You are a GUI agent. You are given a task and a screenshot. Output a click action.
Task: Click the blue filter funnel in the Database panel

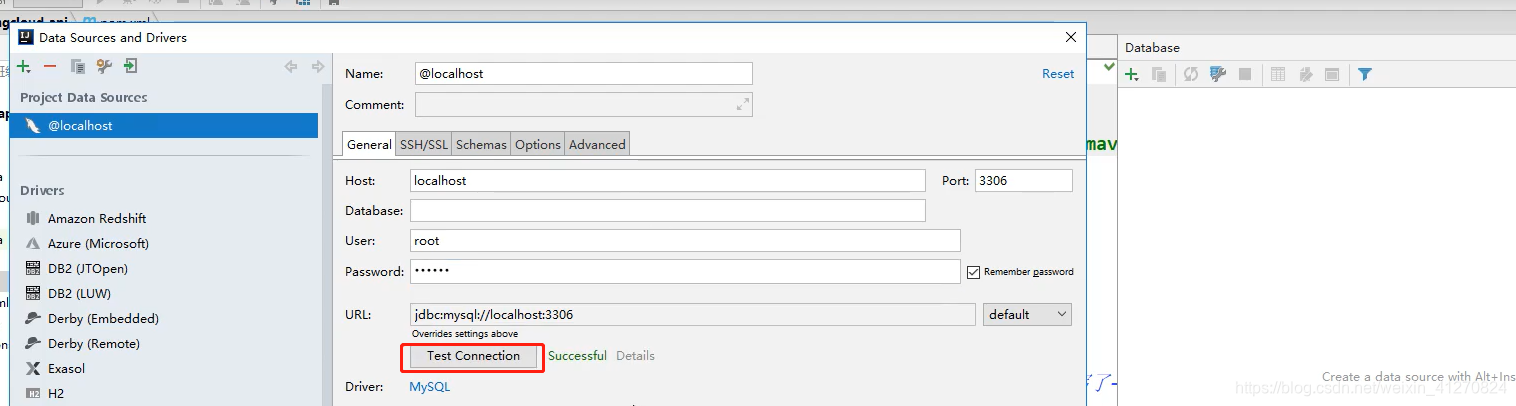click(x=1365, y=74)
